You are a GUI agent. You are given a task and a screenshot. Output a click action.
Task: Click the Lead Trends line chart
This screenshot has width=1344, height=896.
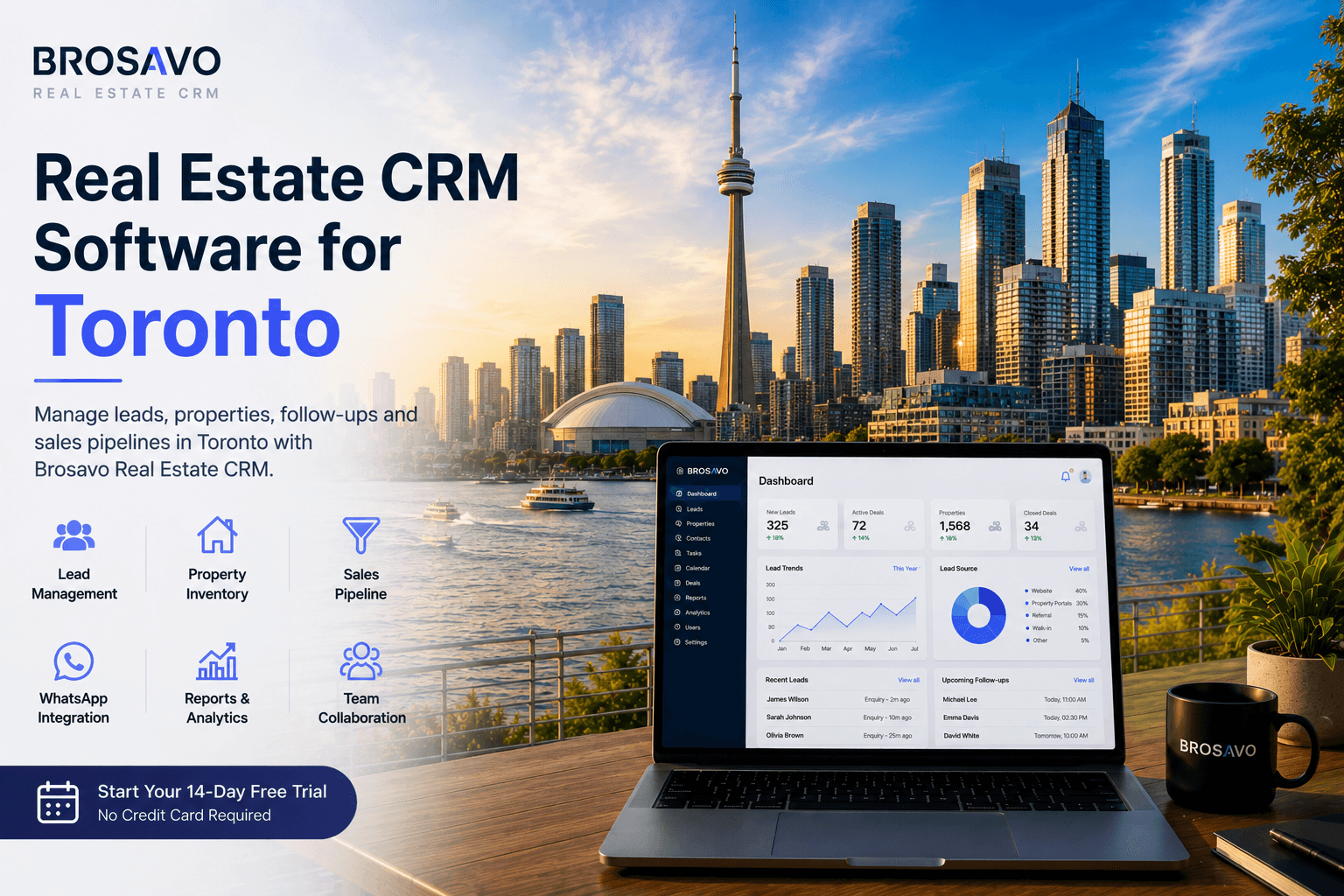pos(847,617)
